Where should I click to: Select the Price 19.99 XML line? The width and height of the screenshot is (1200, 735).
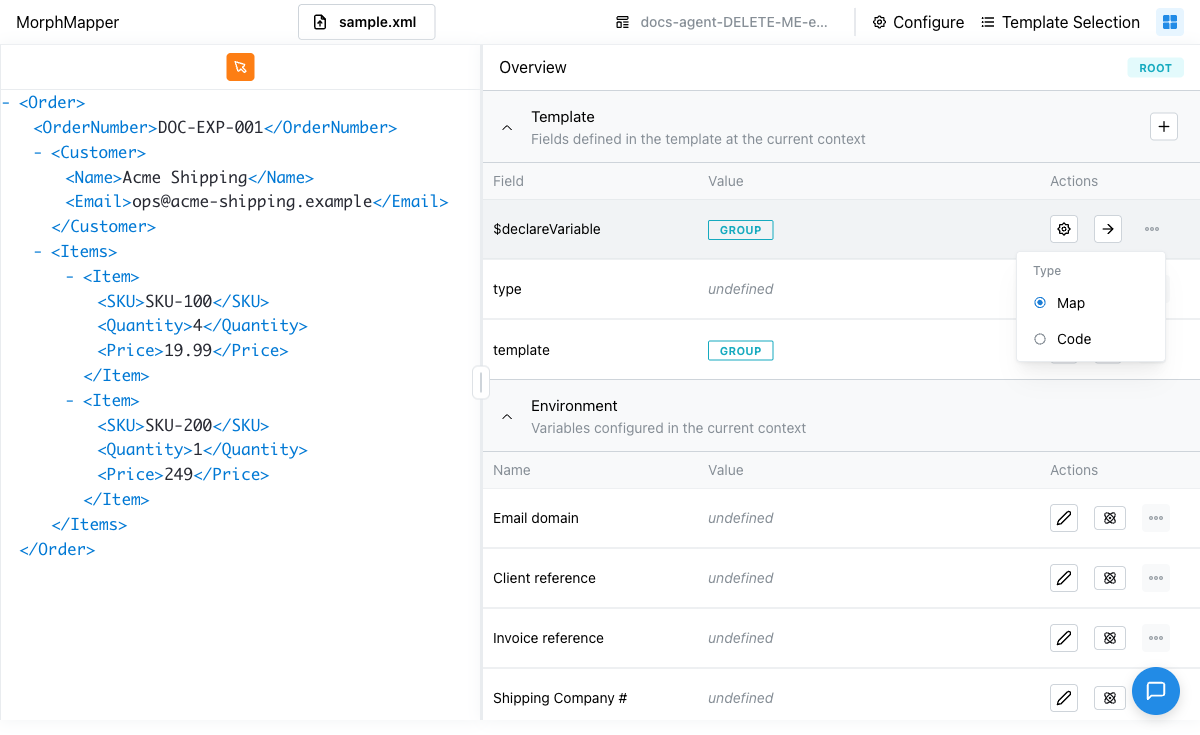pos(193,351)
